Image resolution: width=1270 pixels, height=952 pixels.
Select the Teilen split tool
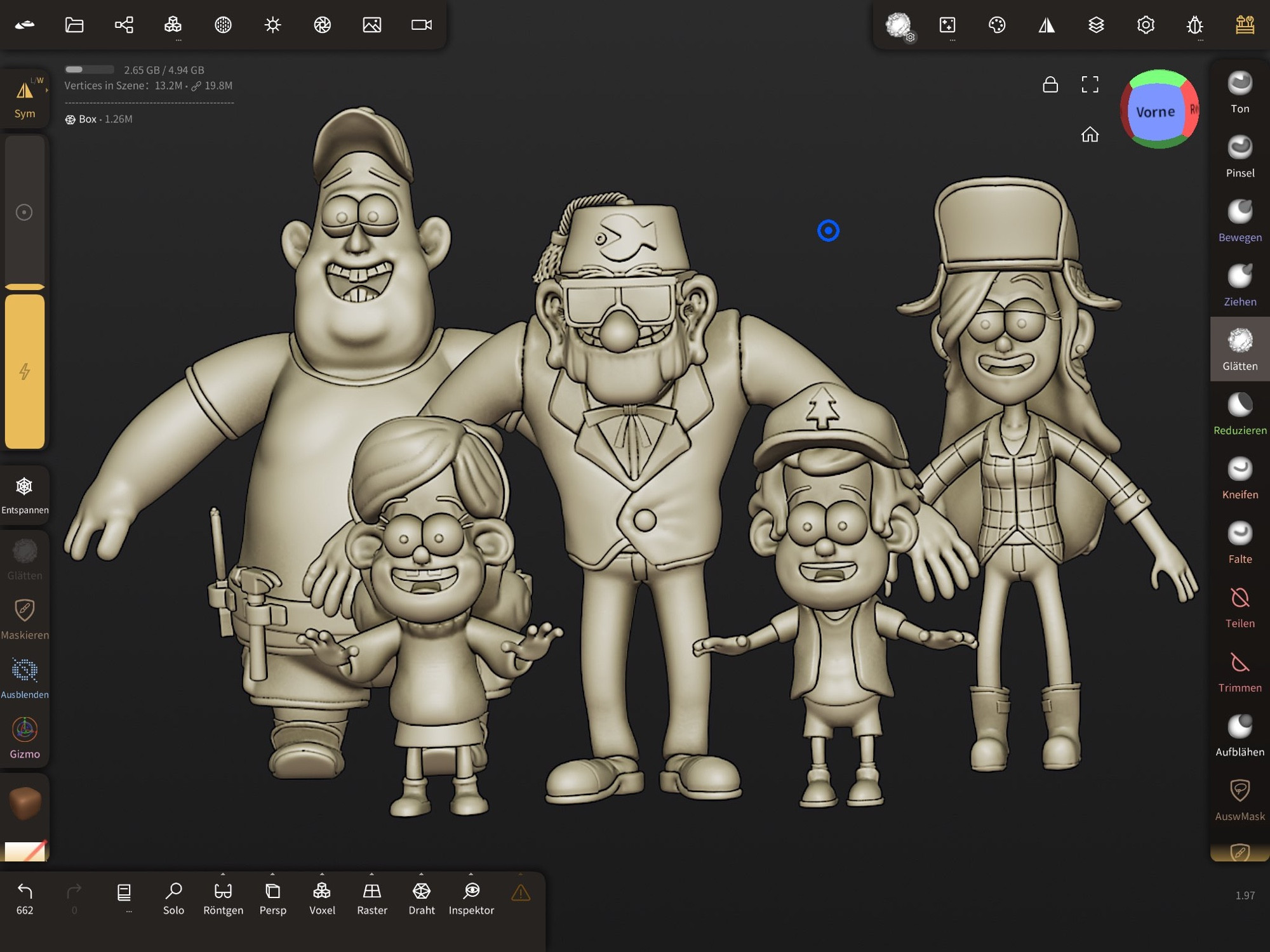tap(1240, 607)
